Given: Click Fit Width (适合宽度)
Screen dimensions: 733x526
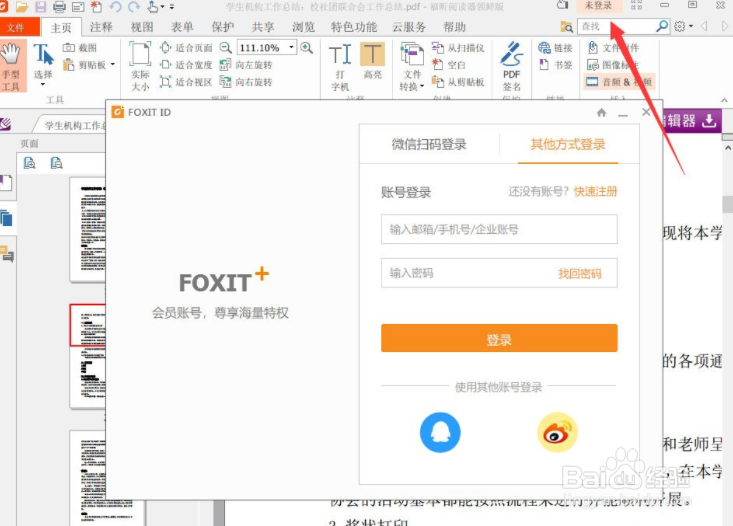Looking at the screenshot, I should [x=186, y=65].
